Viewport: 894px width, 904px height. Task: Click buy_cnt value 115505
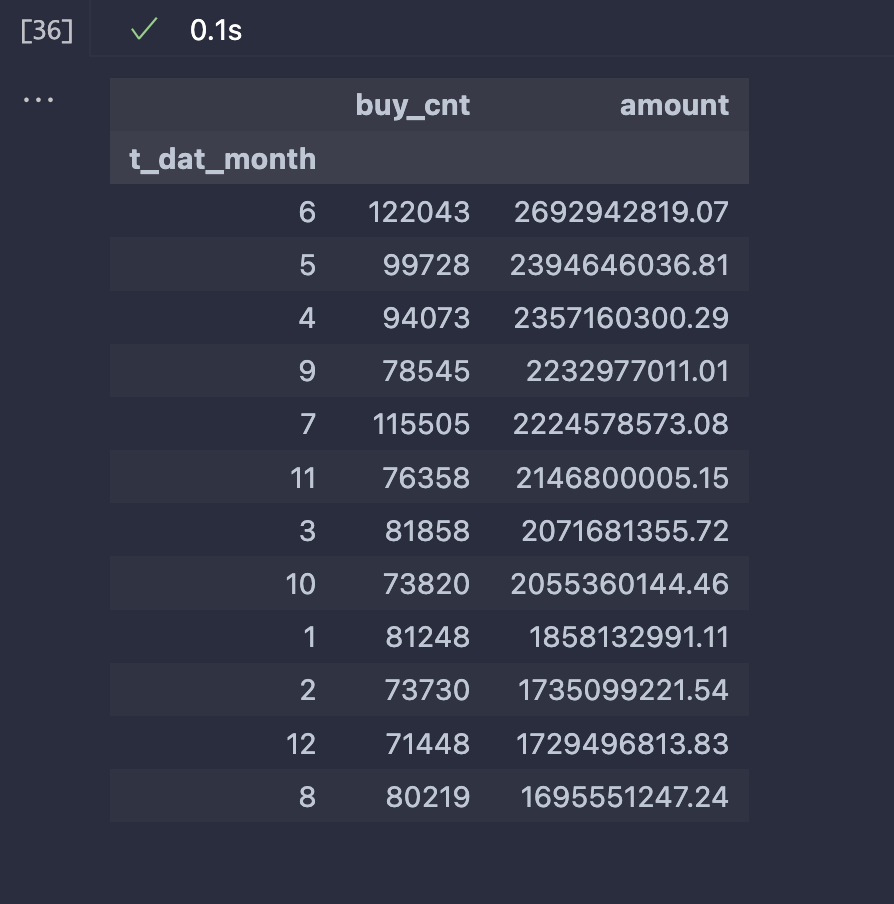click(421, 424)
